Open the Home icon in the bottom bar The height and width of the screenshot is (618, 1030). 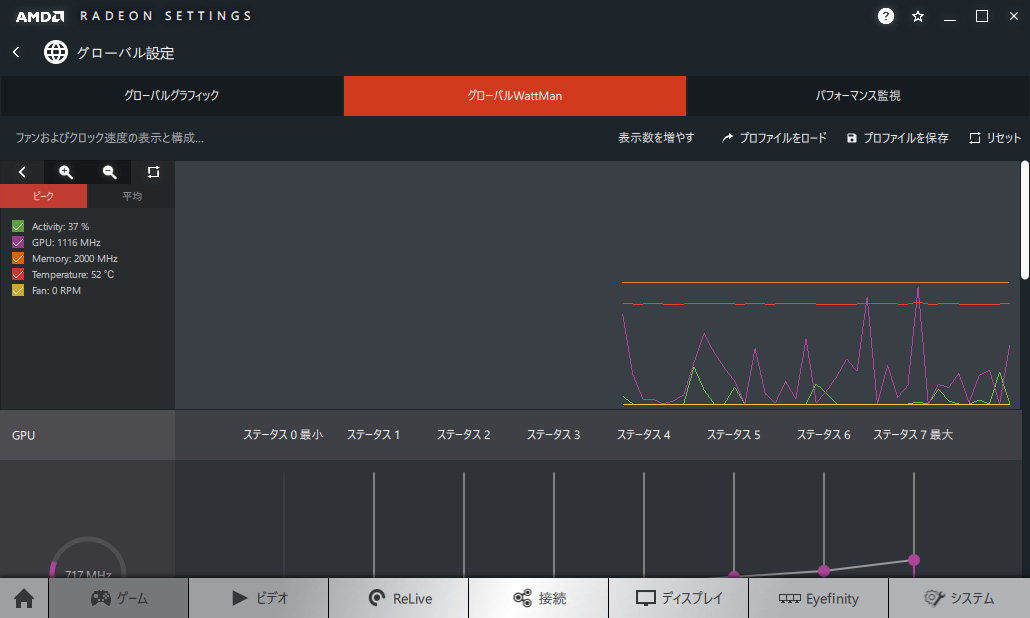pos(24,598)
